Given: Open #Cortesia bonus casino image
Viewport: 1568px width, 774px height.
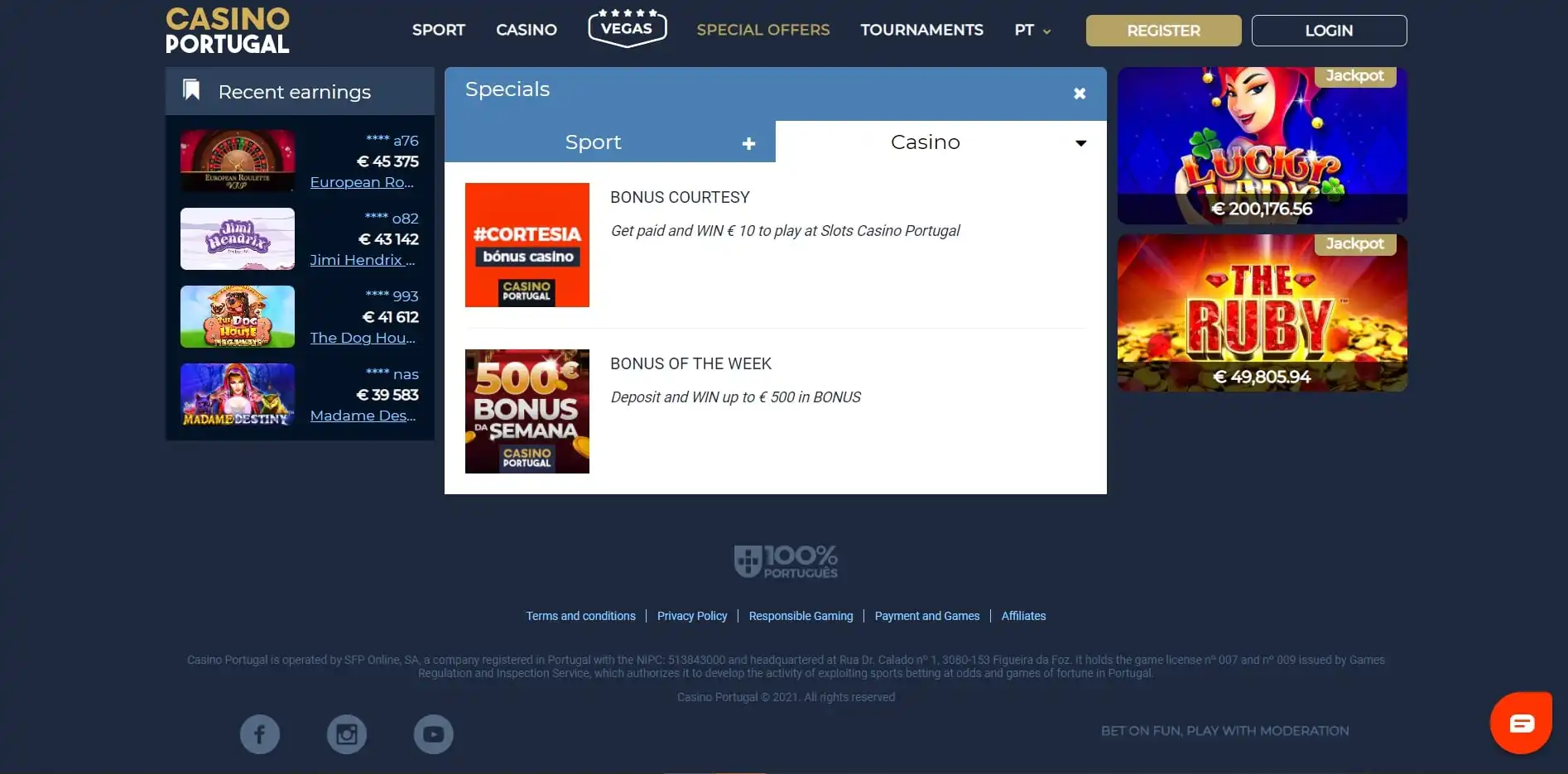Looking at the screenshot, I should [x=527, y=245].
